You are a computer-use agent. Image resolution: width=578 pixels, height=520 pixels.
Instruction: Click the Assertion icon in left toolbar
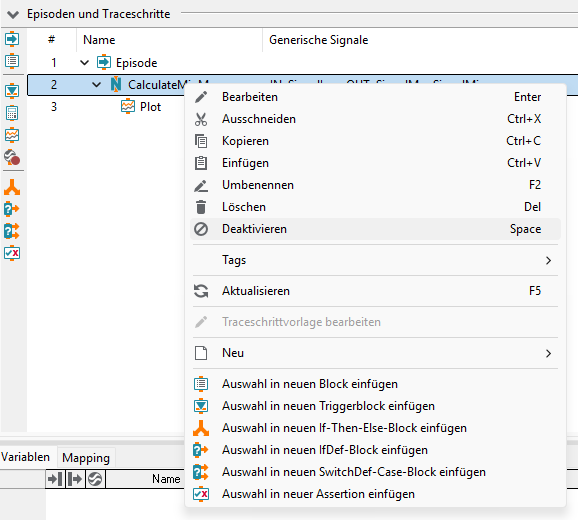pyautogui.click(x=12, y=253)
